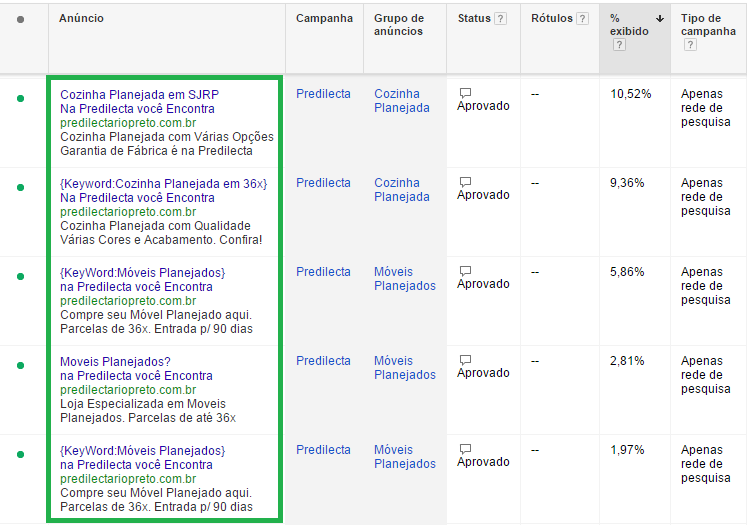Screen dimensions: 747x525
Task: Open the Rótulos column help icon
Action: [582, 19]
